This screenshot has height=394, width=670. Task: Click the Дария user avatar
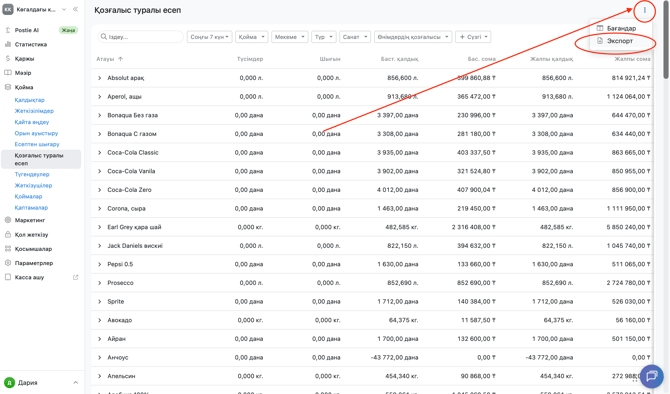point(9,382)
